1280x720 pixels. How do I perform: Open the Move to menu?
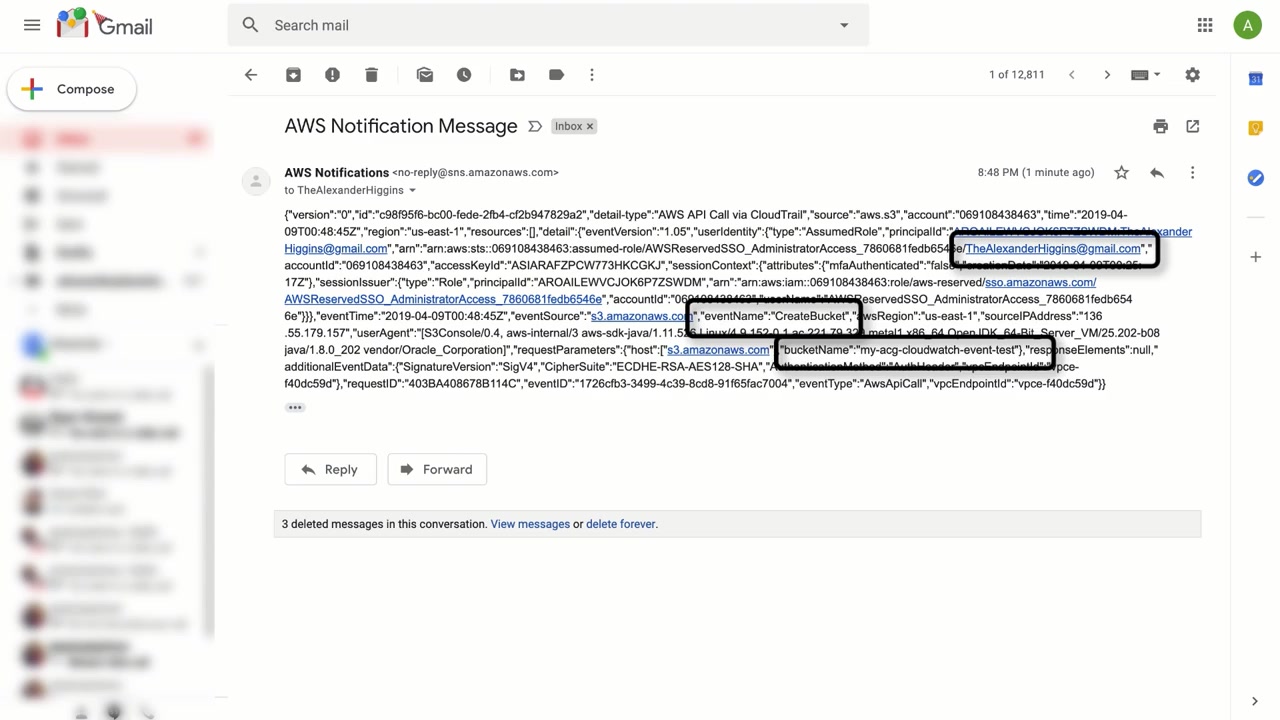[517, 75]
